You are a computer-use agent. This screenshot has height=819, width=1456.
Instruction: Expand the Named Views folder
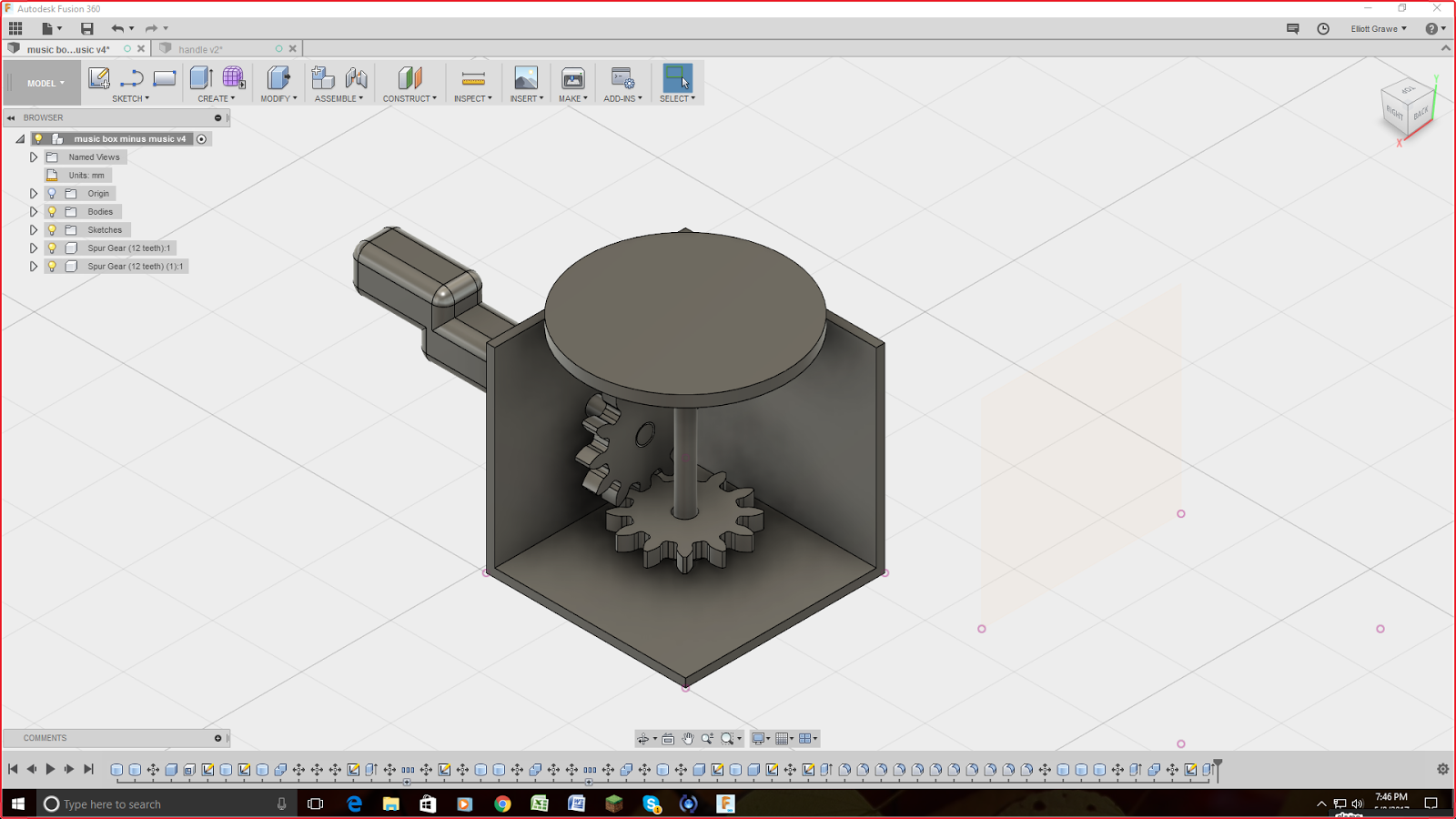(x=34, y=157)
